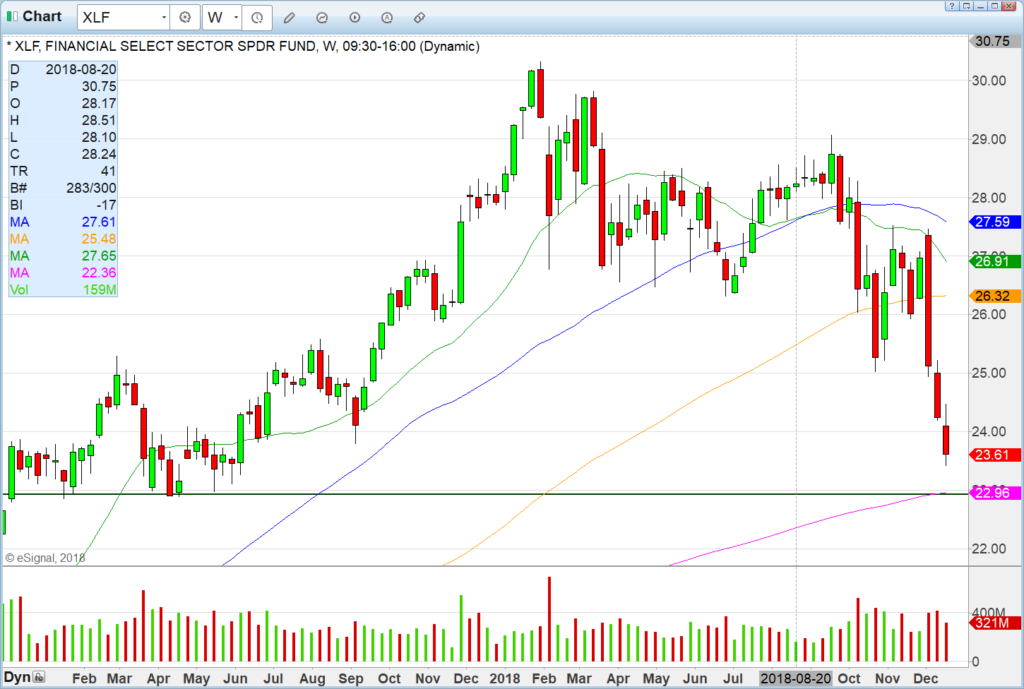Click the bar replay play icon
Viewport: 1024px width, 689px height.
(355, 18)
